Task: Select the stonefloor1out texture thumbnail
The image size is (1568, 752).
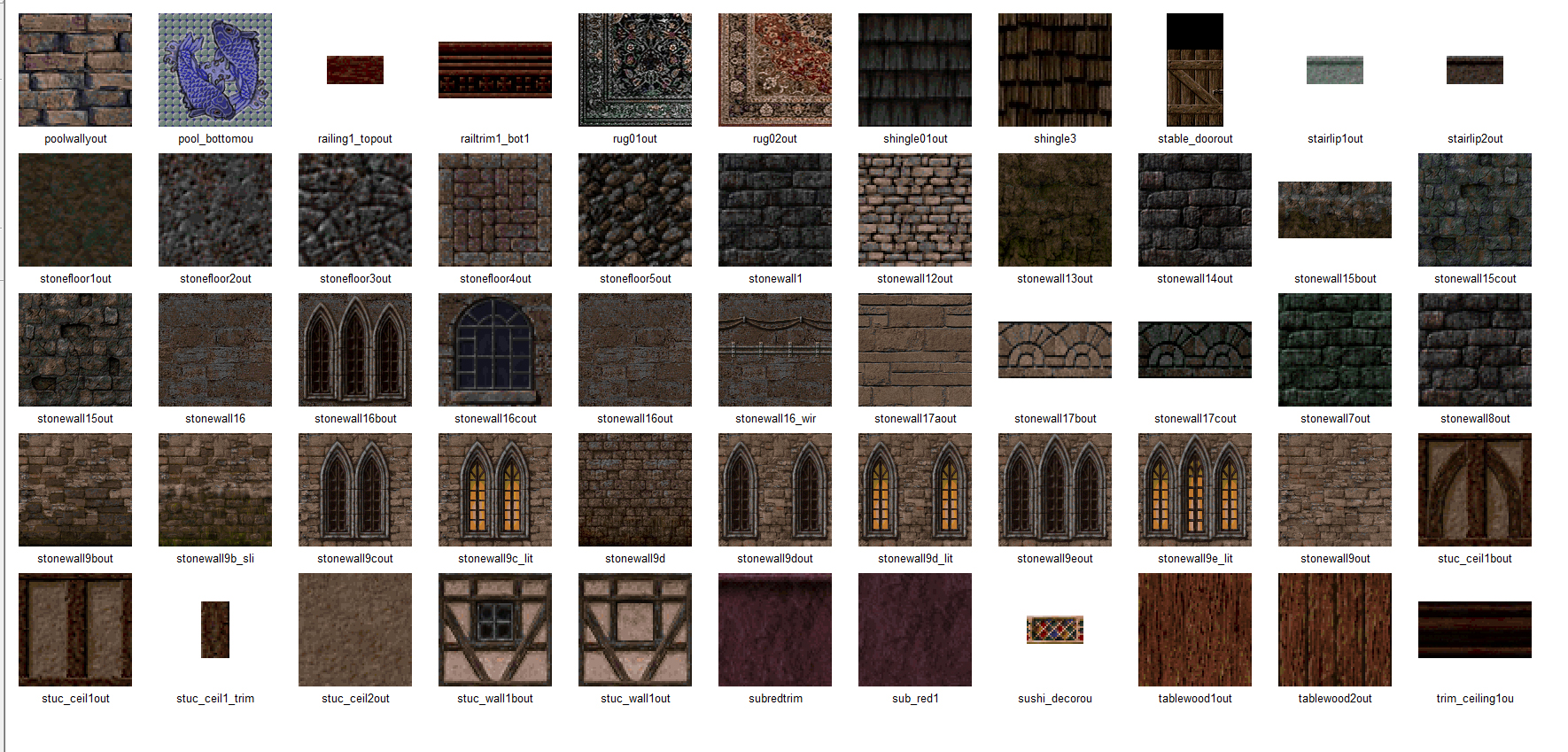Action: click(75, 210)
